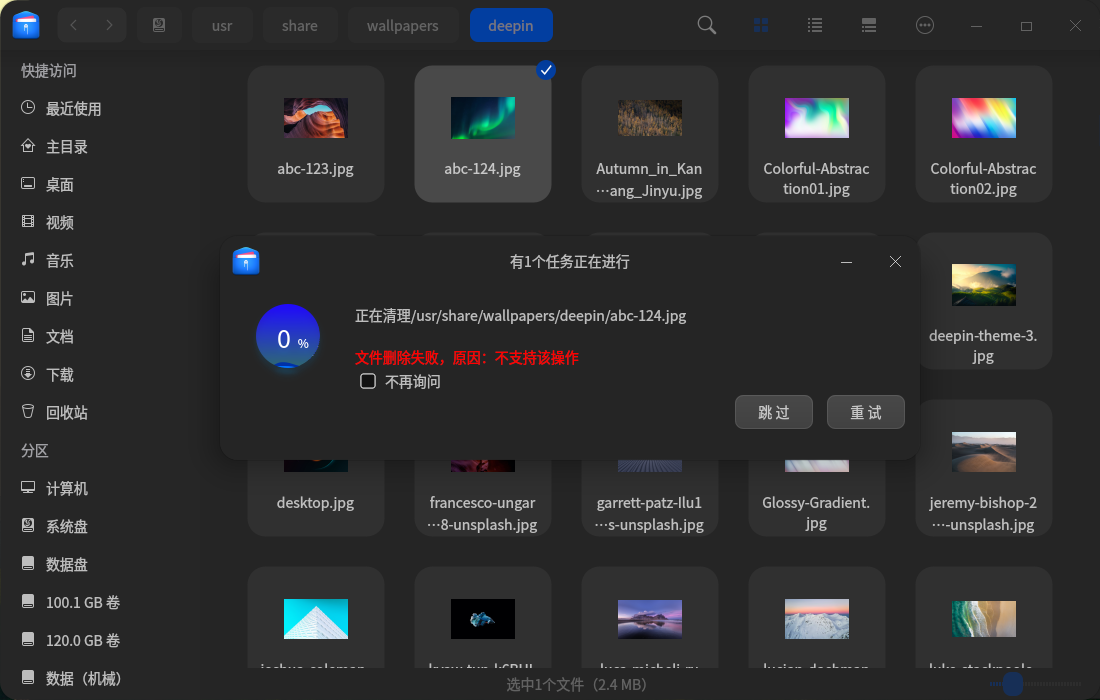The width and height of the screenshot is (1100, 700).
Task: Switch to list view mode
Action: coord(815,25)
